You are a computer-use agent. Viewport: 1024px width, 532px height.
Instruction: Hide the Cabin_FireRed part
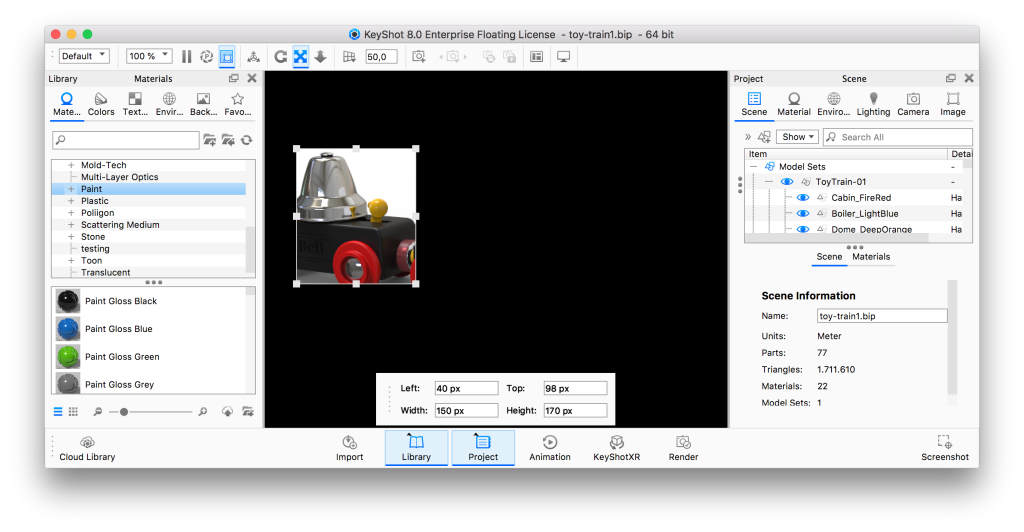point(802,198)
